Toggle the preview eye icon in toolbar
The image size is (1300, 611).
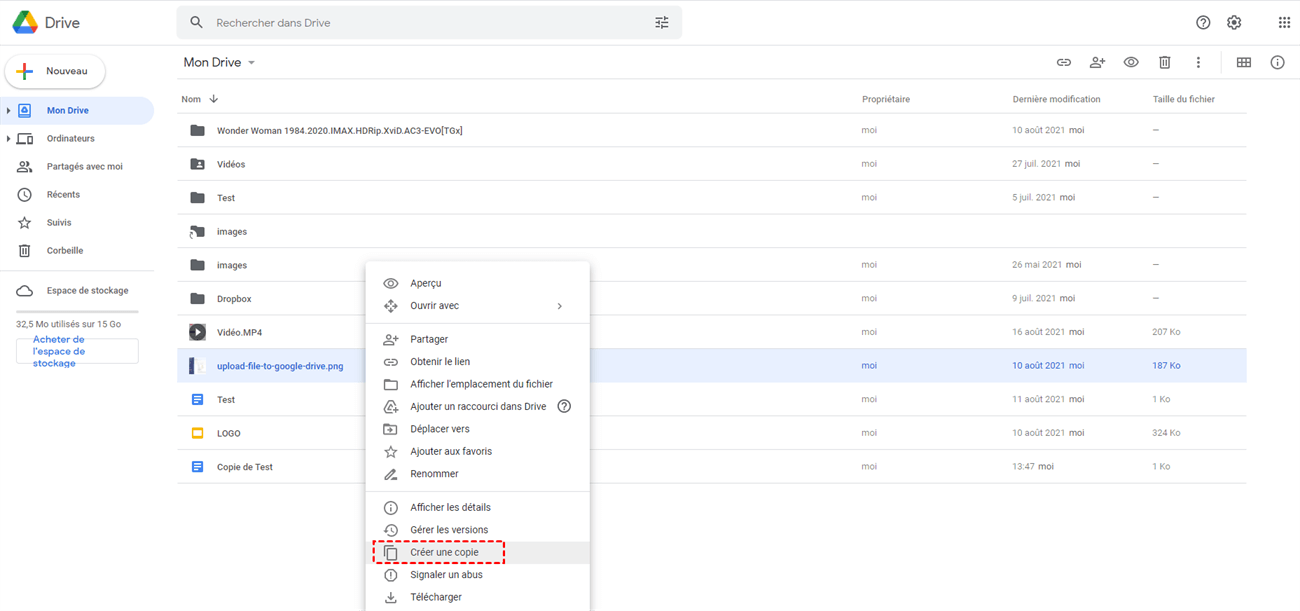(1131, 62)
